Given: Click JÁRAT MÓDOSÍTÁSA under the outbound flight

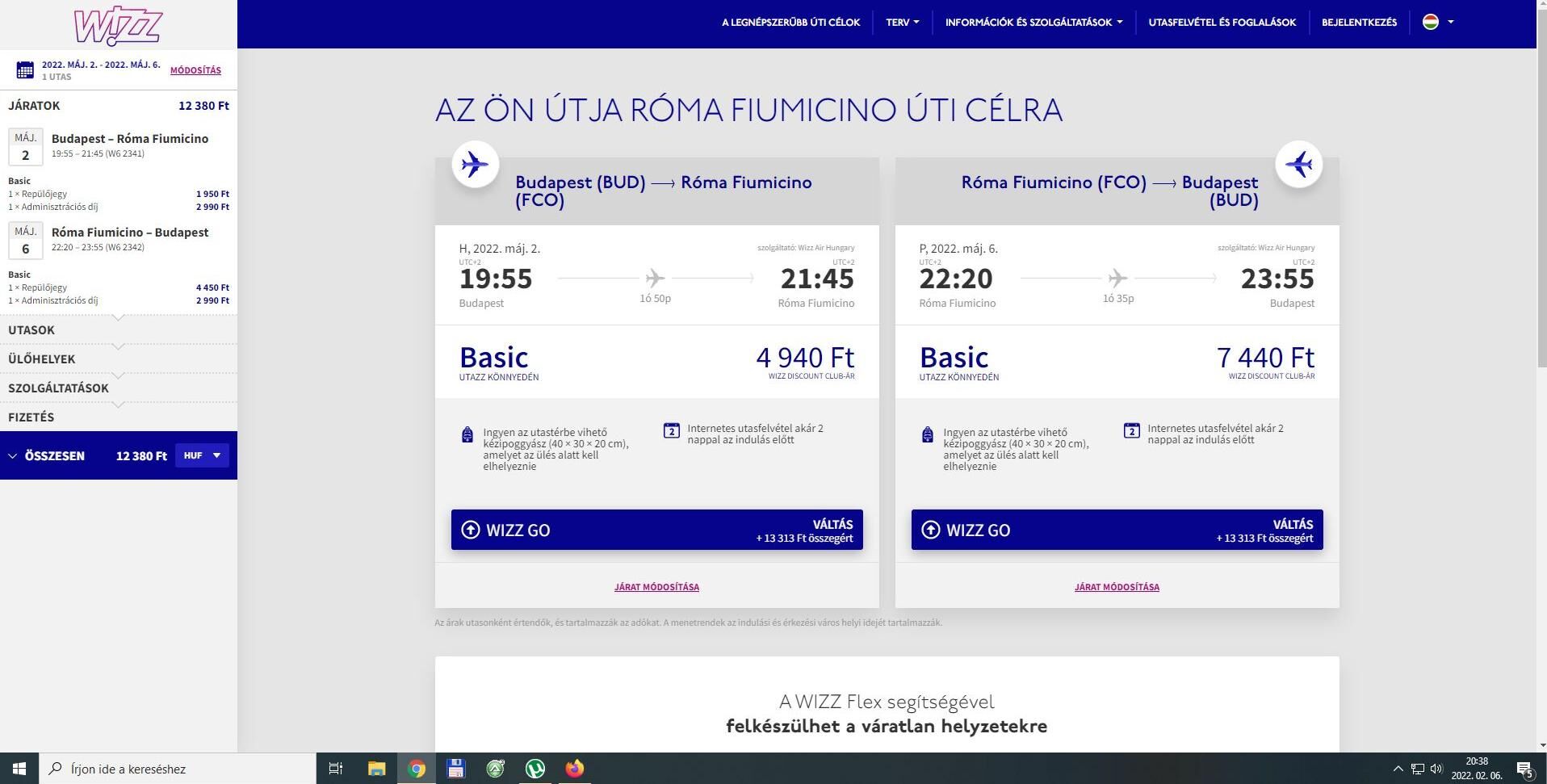Looking at the screenshot, I should [x=656, y=587].
